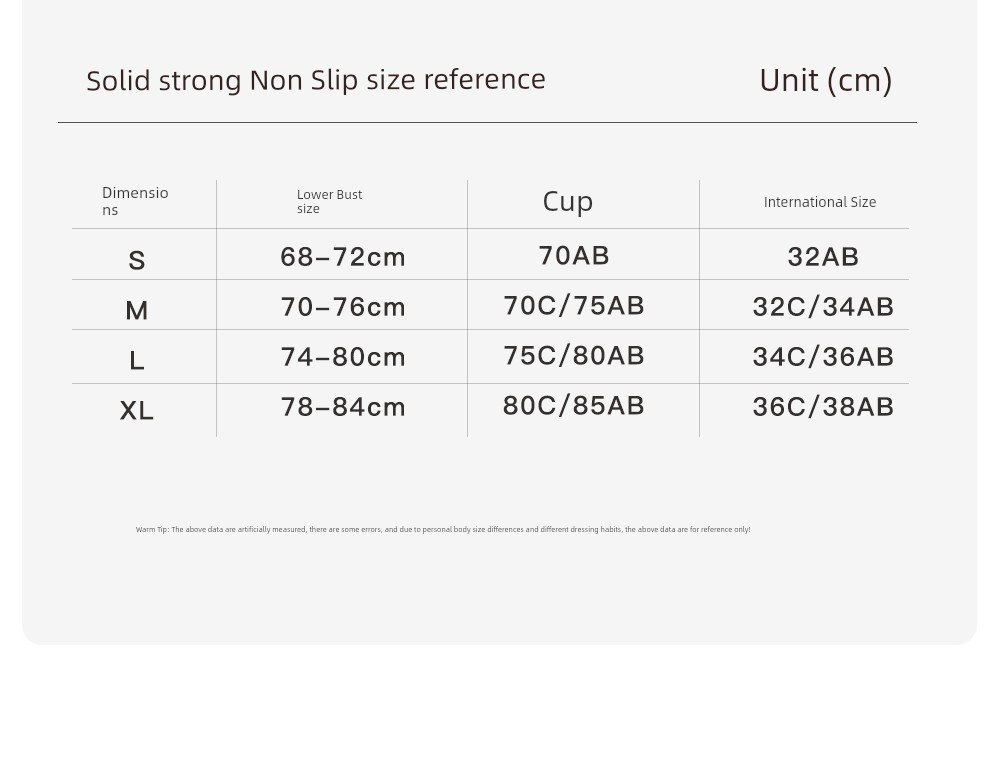Click the 'Warm Tip' disclaimer text
This screenshot has height=780, width=1000.
pos(443,529)
